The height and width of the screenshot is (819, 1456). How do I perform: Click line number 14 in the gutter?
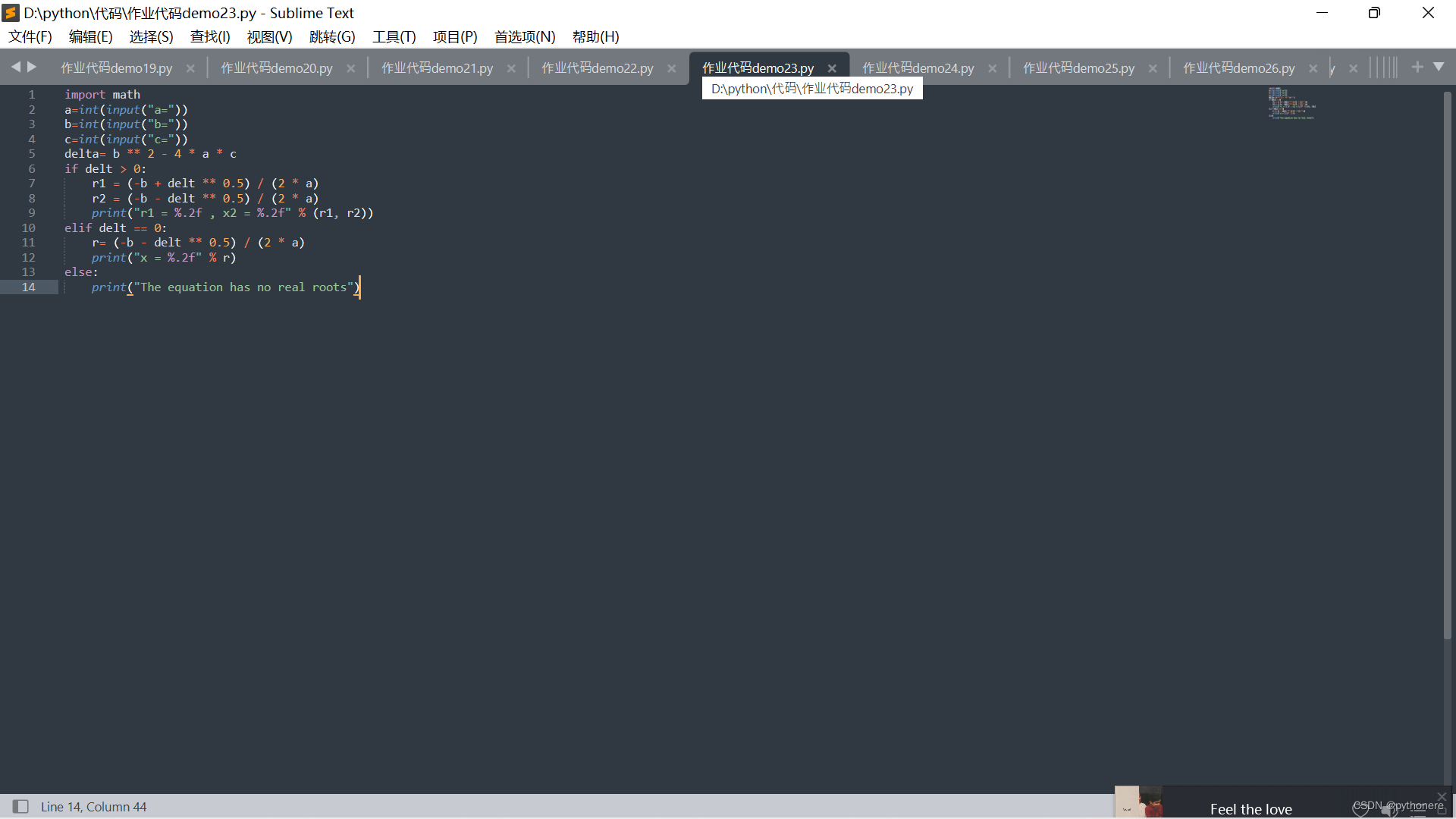28,287
